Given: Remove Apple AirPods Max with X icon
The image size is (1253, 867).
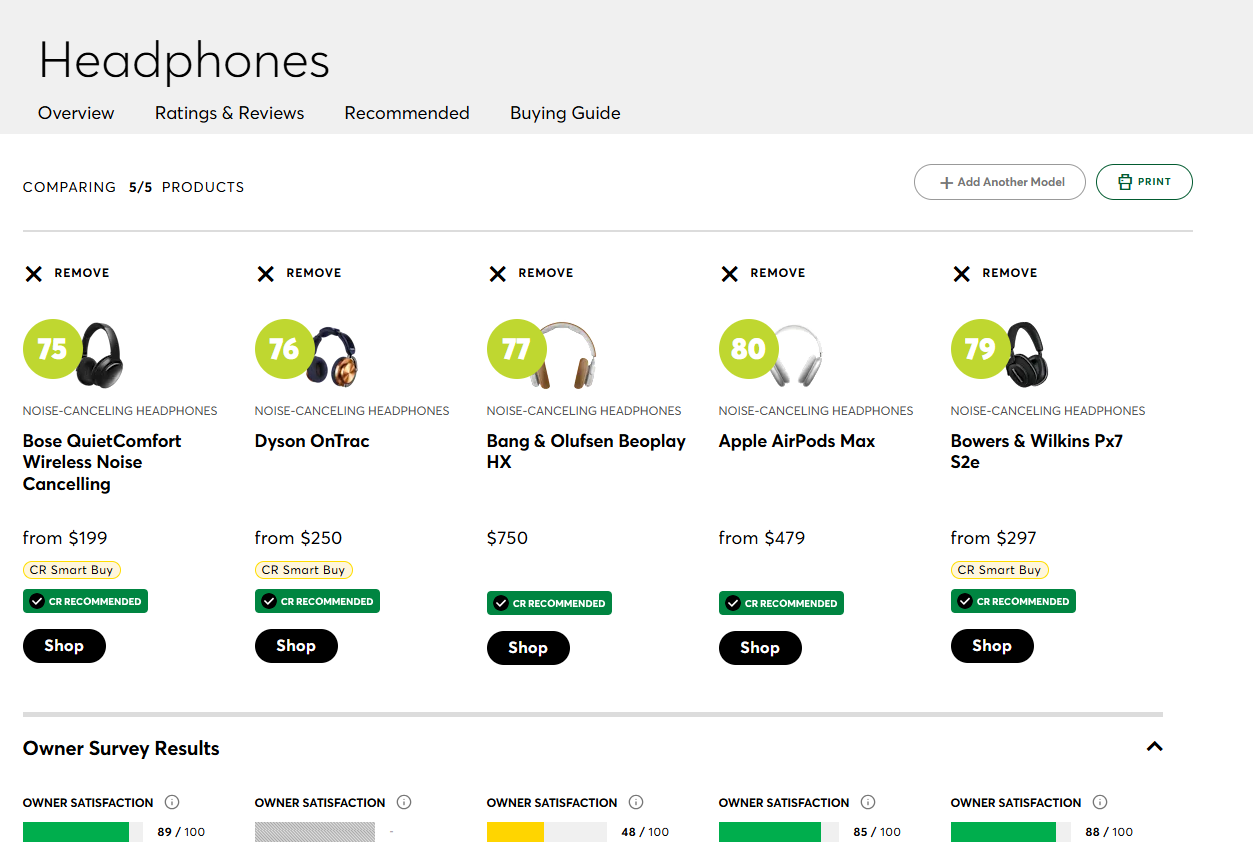Looking at the screenshot, I should [x=730, y=274].
